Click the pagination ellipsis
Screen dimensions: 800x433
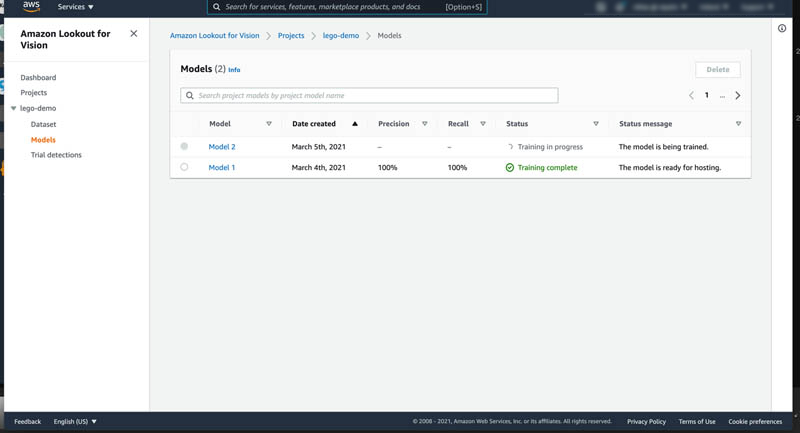pyautogui.click(x=722, y=96)
